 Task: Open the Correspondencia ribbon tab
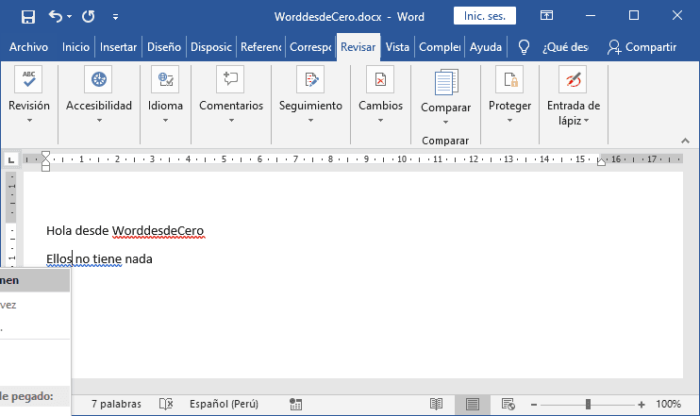pos(310,47)
